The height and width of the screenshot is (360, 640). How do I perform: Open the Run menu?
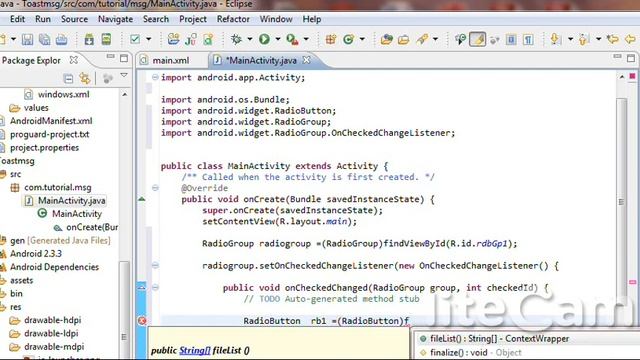[x=43, y=19]
